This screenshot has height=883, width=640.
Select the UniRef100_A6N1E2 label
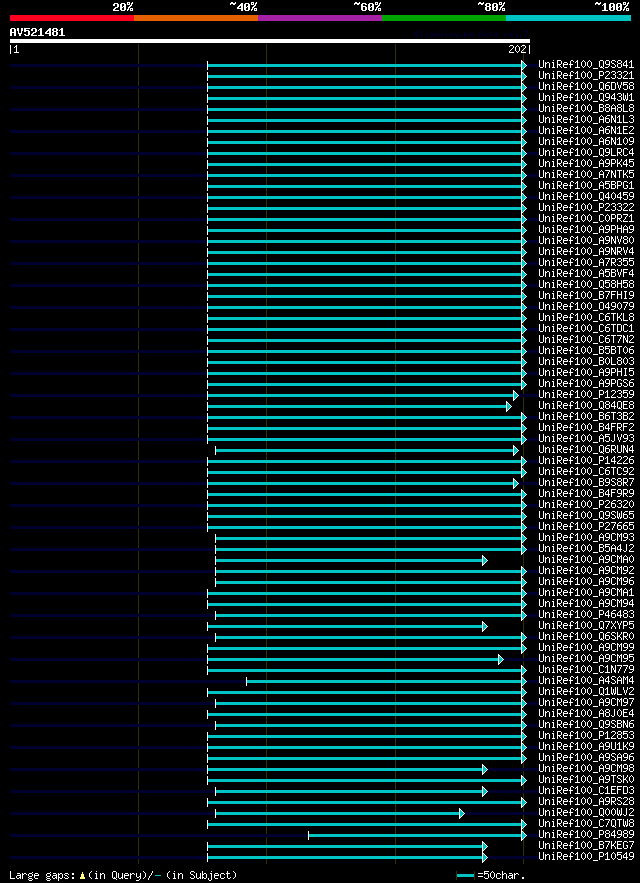(586, 131)
